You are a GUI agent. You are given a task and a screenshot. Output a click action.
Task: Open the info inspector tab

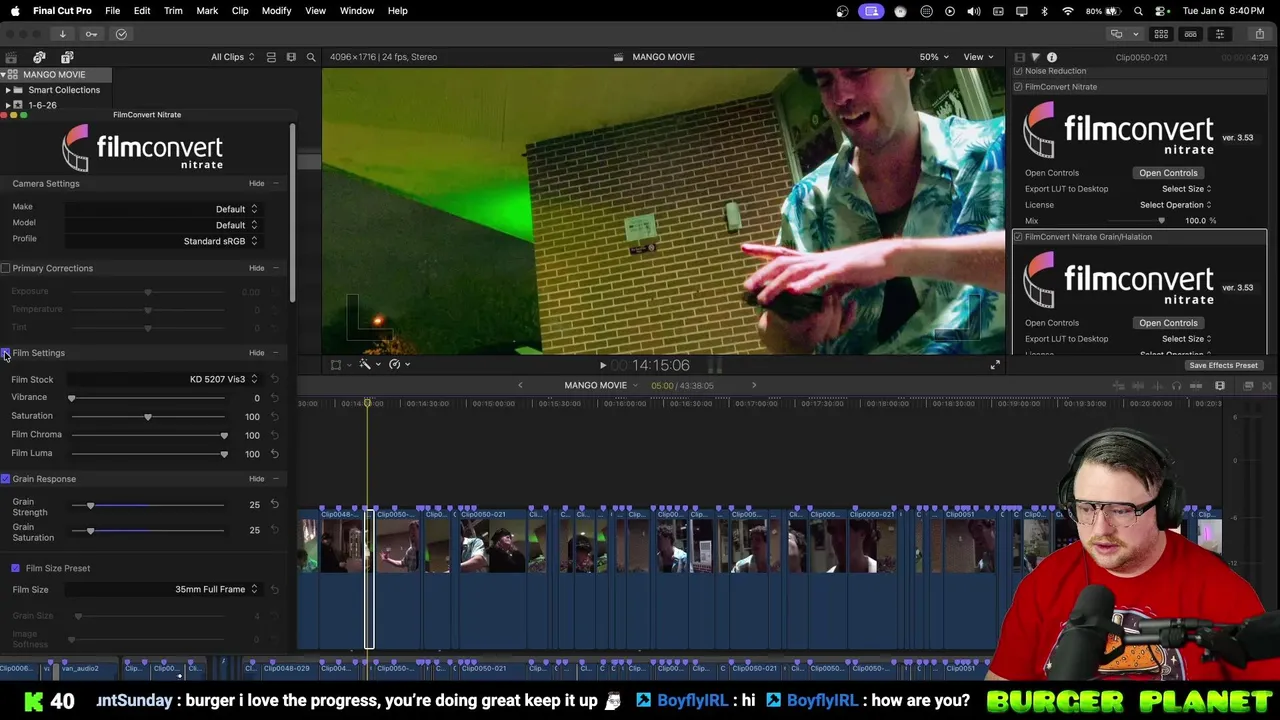(x=1051, y=58)
